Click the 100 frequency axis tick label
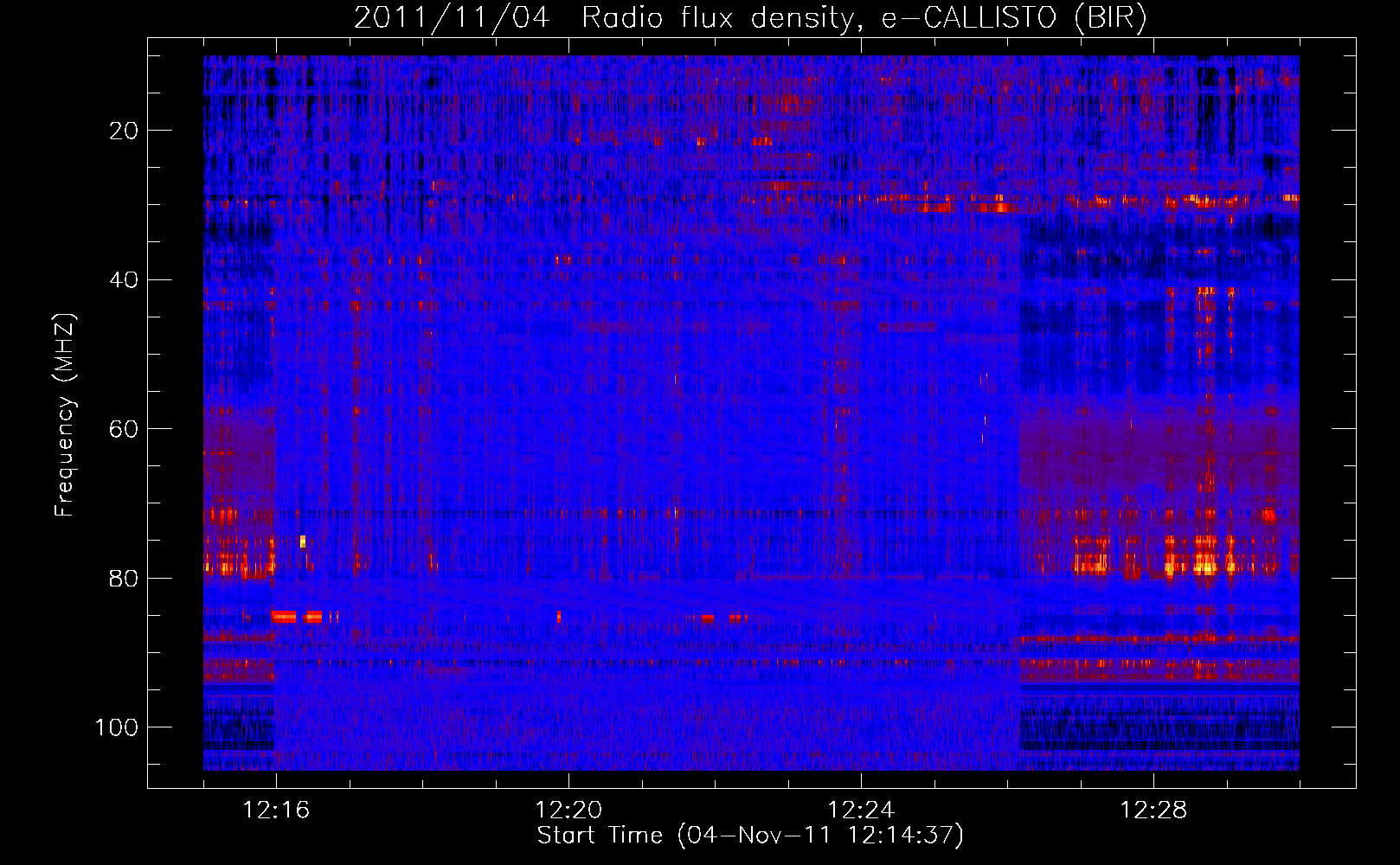The image size is (1400, 865). tap(117, 727)
